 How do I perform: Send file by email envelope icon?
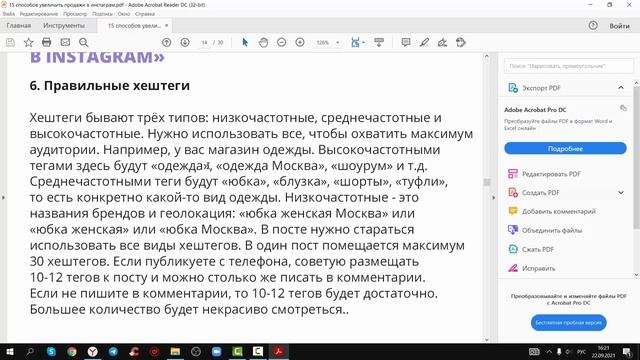pos(65,42)
